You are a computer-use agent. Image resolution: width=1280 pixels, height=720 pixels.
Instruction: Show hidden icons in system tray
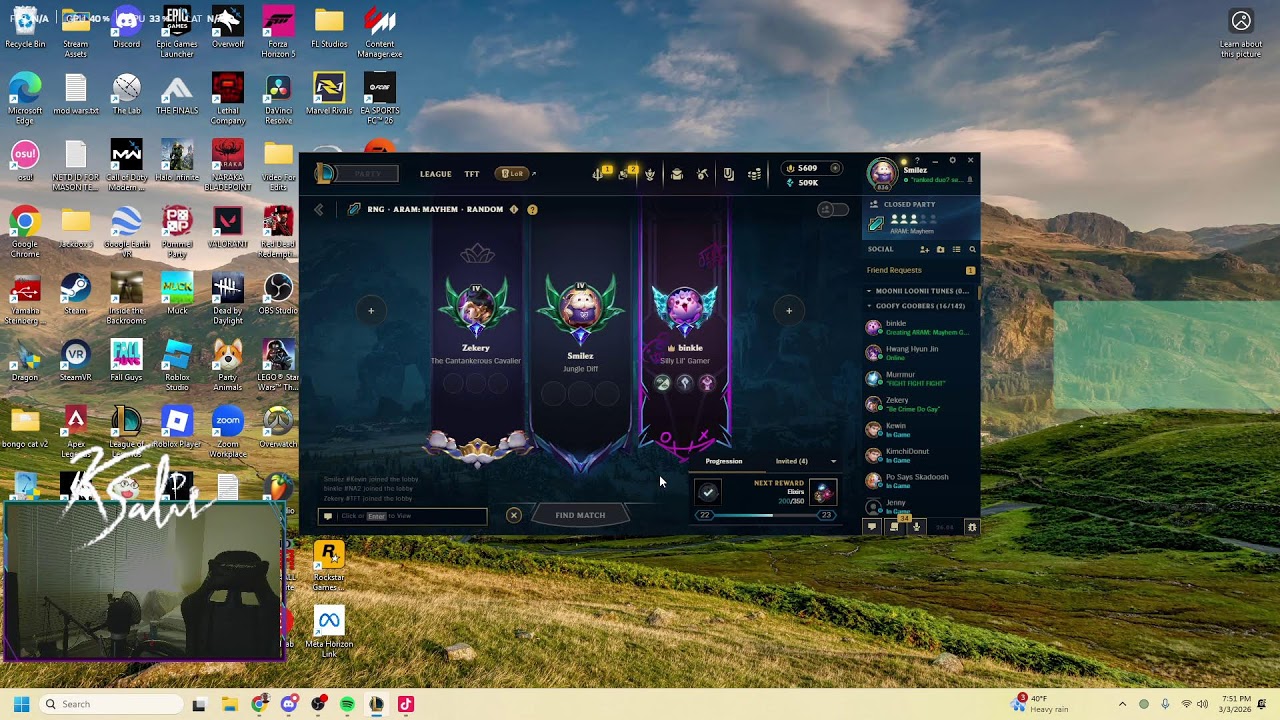point(1122,704)
